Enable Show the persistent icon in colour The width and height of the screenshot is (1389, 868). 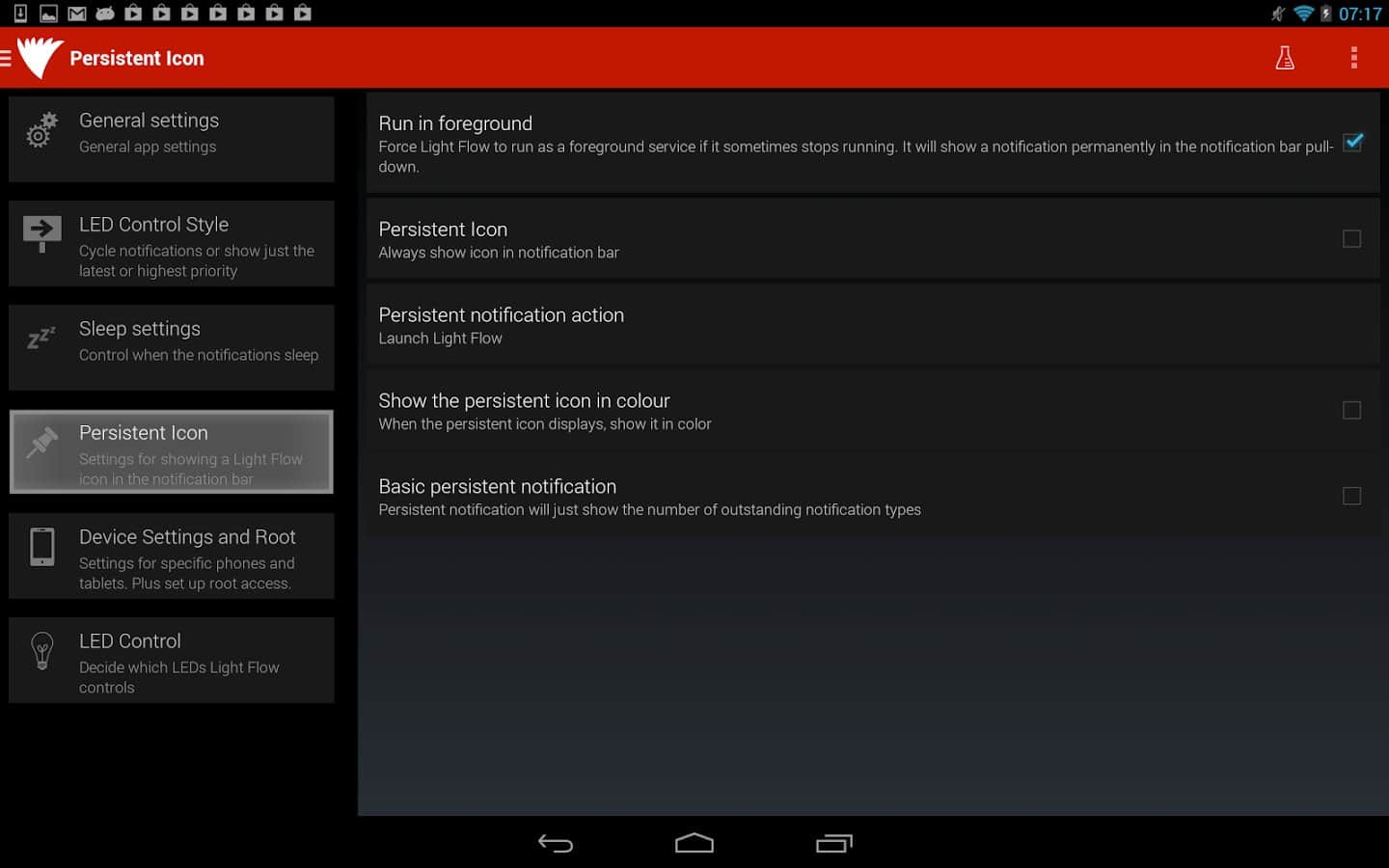[x=1351, y=410]
